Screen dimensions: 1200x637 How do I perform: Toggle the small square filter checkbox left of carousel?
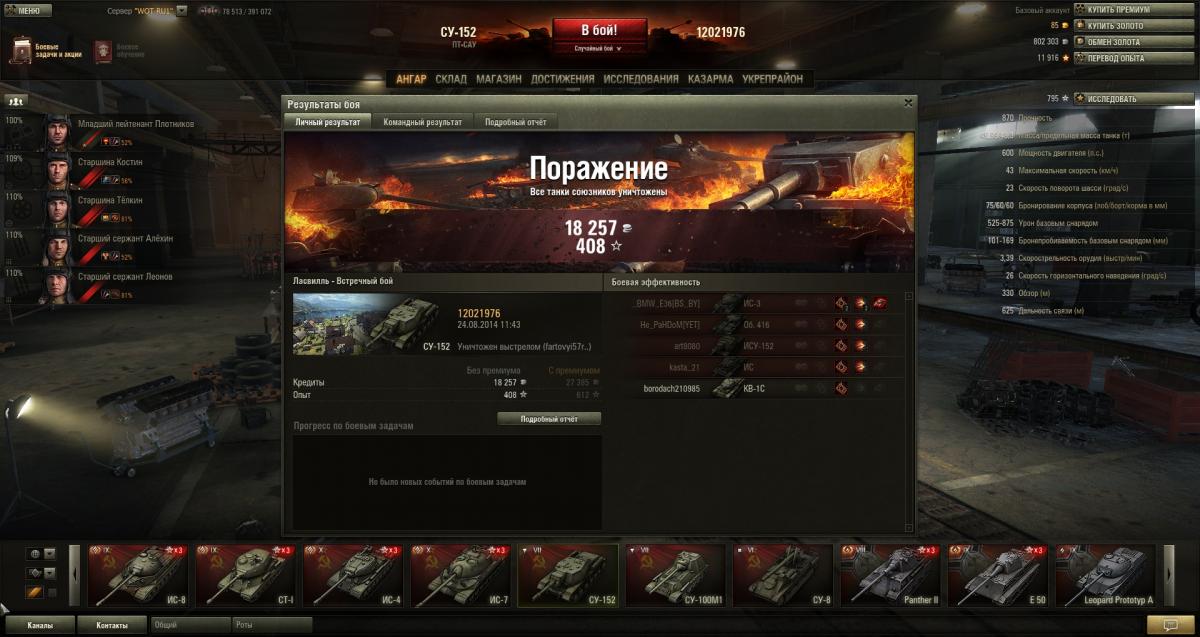click(52, 593)
